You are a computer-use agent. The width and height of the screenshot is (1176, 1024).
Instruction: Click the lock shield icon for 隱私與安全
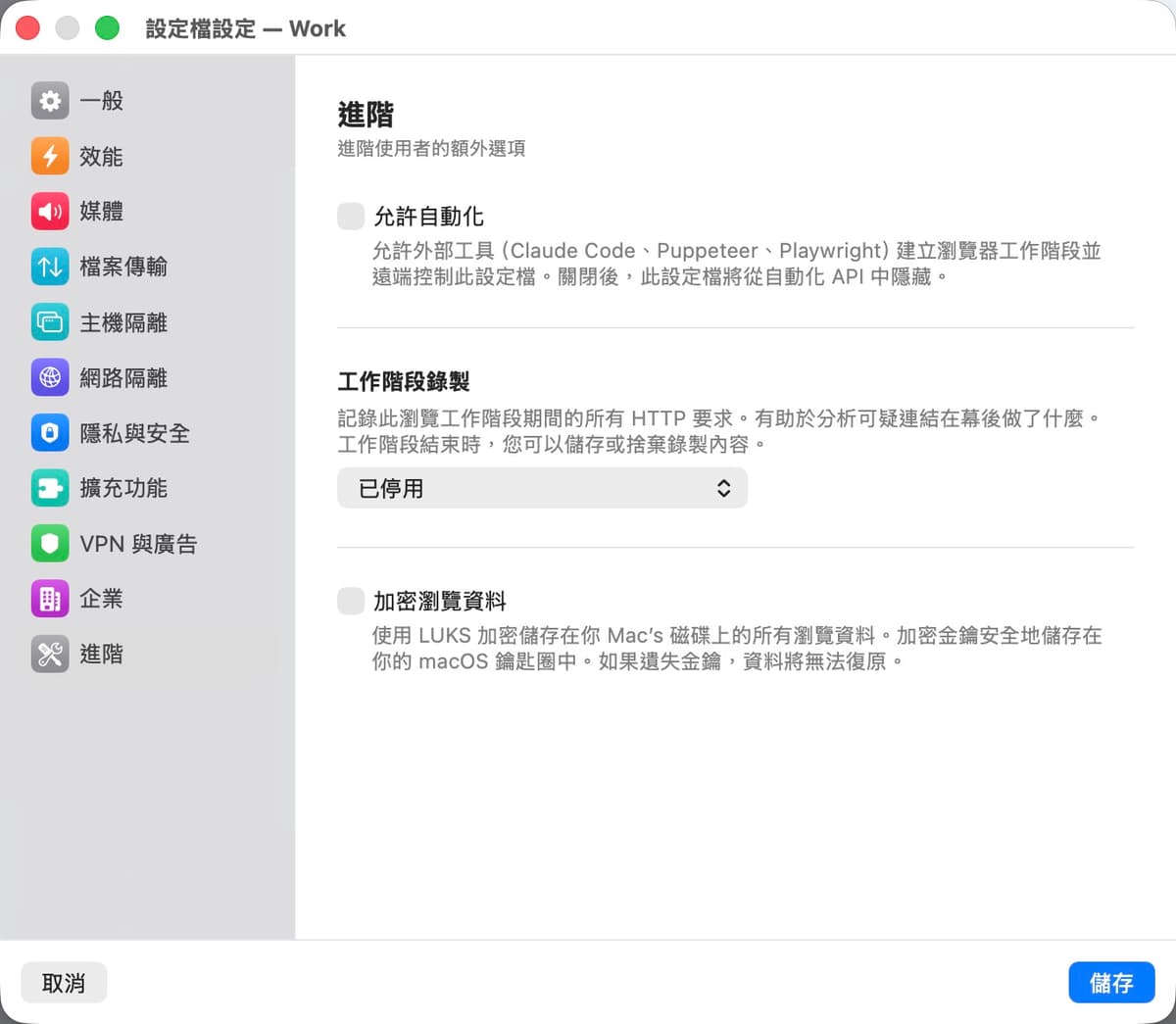[50, 433]
